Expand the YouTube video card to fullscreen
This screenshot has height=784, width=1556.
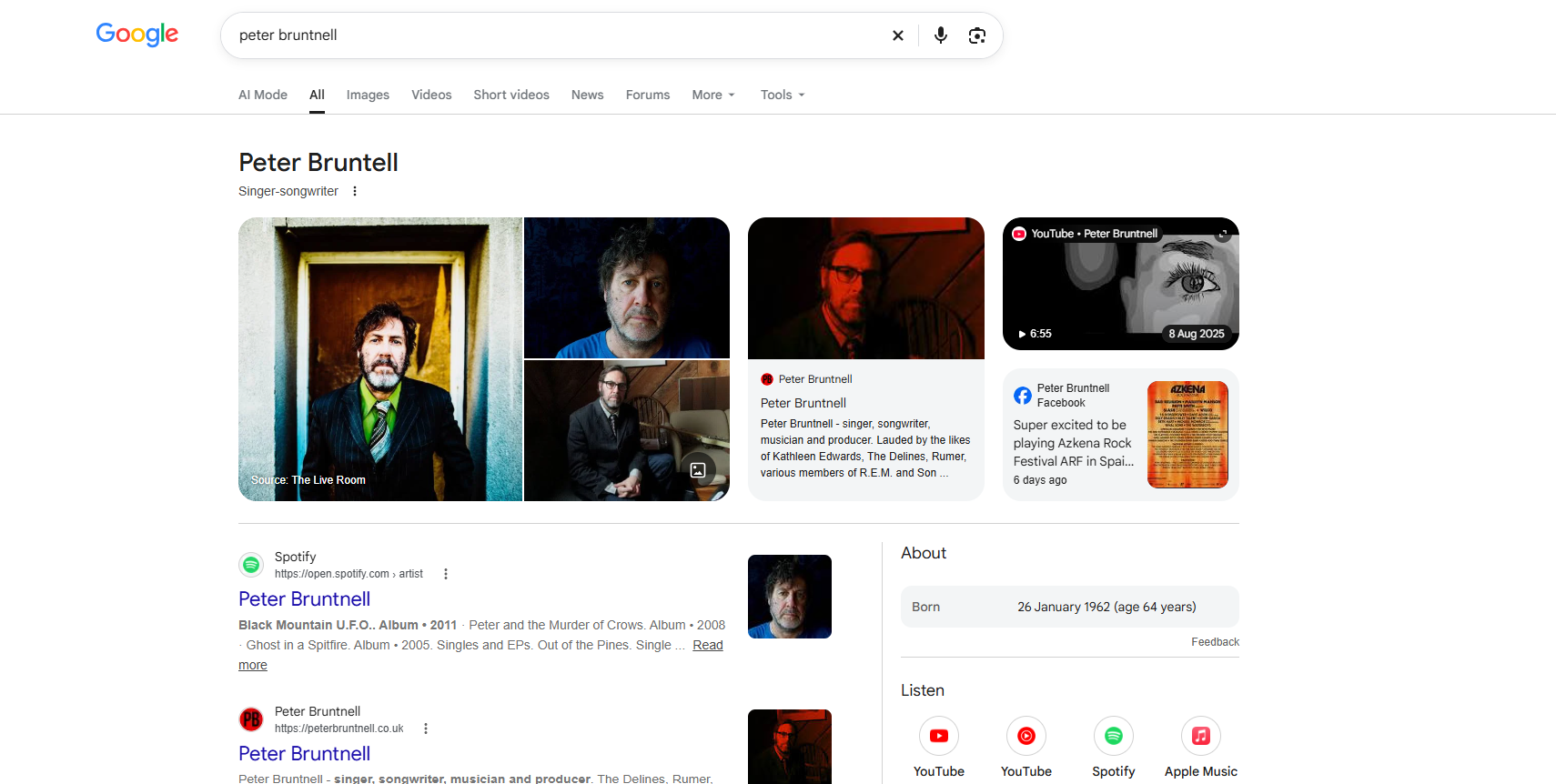tap(1224, 234)
